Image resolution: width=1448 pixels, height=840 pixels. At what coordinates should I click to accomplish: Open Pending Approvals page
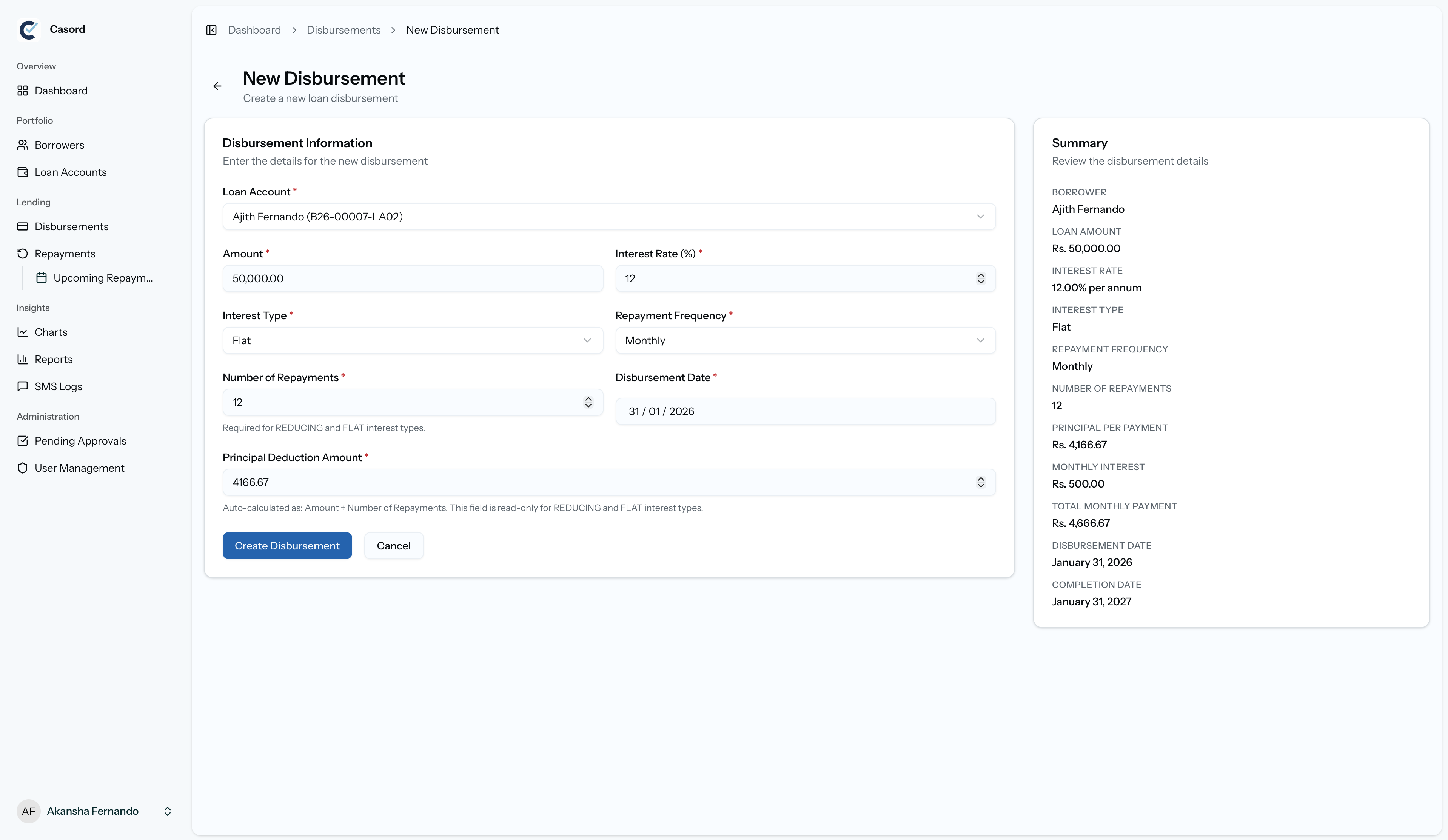pos(80,441)
